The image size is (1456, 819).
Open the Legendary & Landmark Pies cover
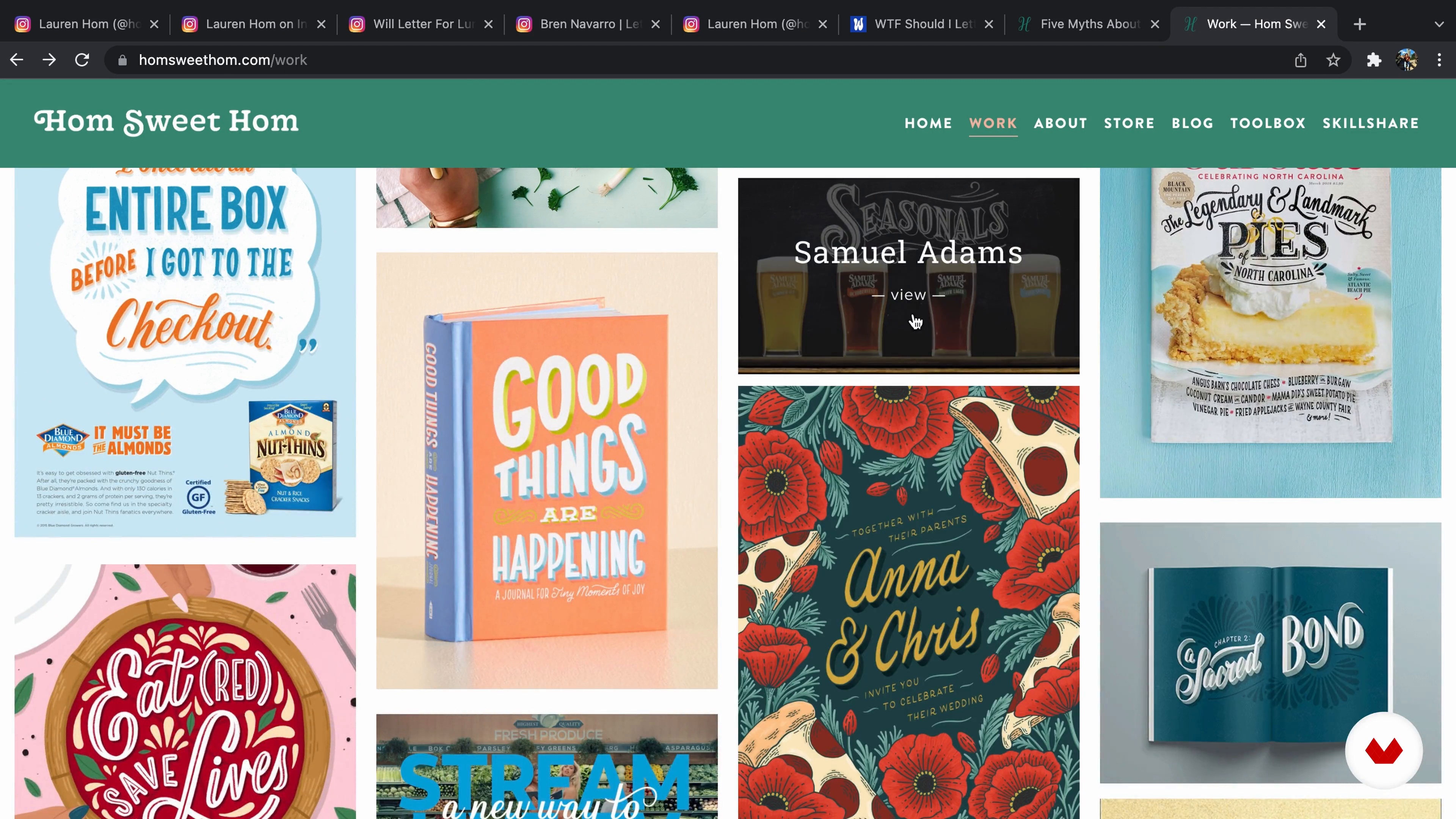tap(1270, 333)
